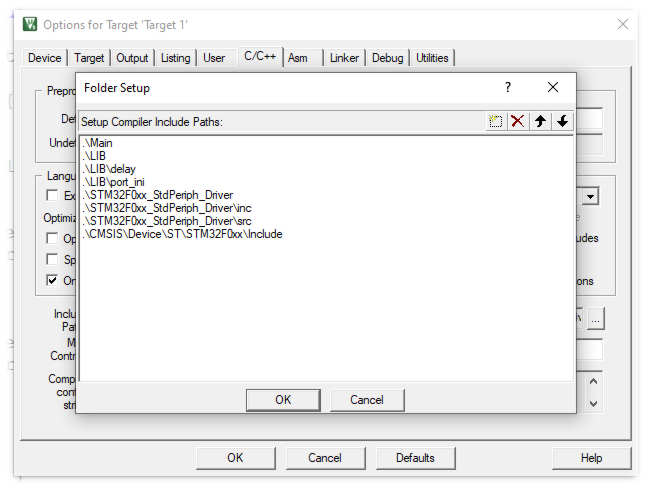Confirm Folder Setup with OK
This screenshot has height=490, width=648.
point(283,400)
